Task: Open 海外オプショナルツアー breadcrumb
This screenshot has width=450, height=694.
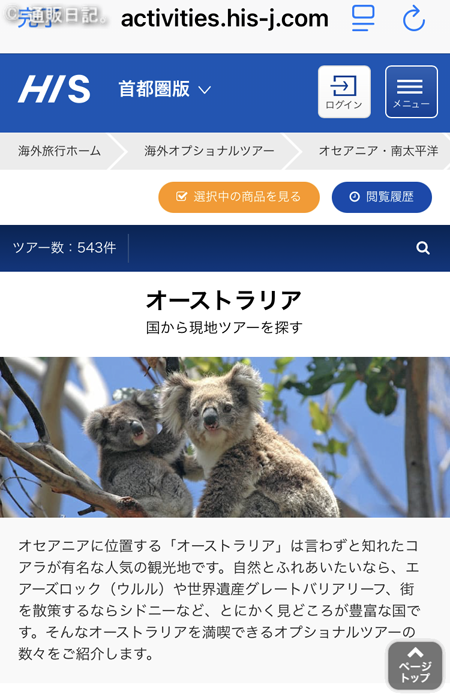Action: (x=209, y=151)
